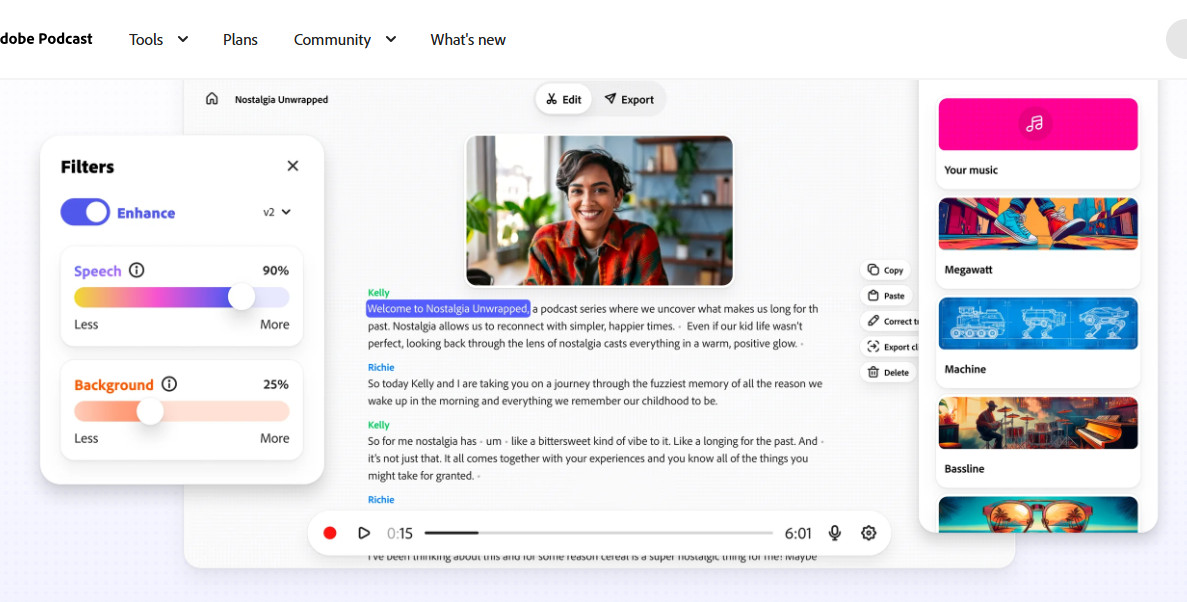Viewport: 1187px width, 602px height.
Task: Close the Filters panel
Action: pos(293,166)
